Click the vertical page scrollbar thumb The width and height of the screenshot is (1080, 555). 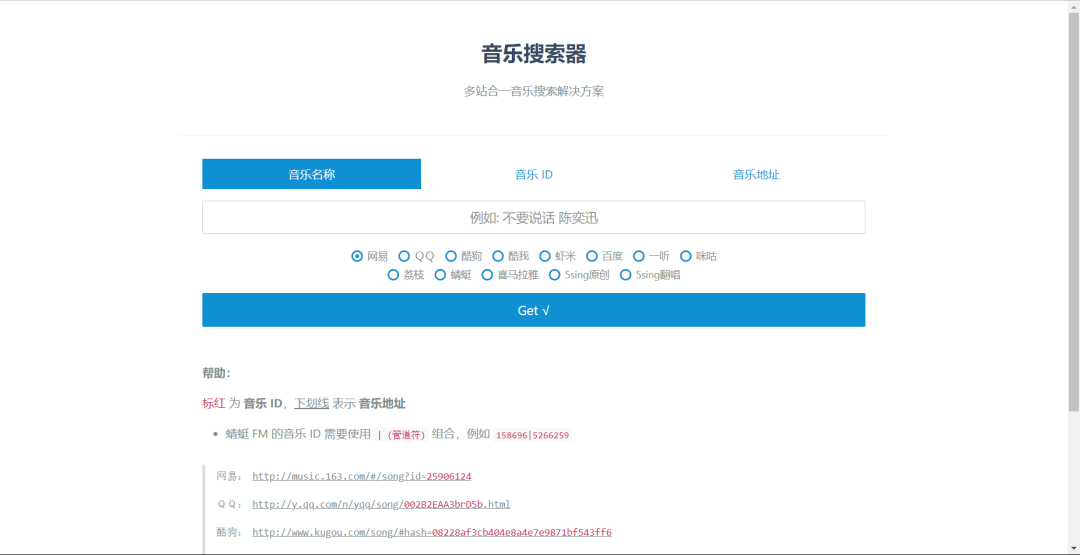tap(1073, 210)
